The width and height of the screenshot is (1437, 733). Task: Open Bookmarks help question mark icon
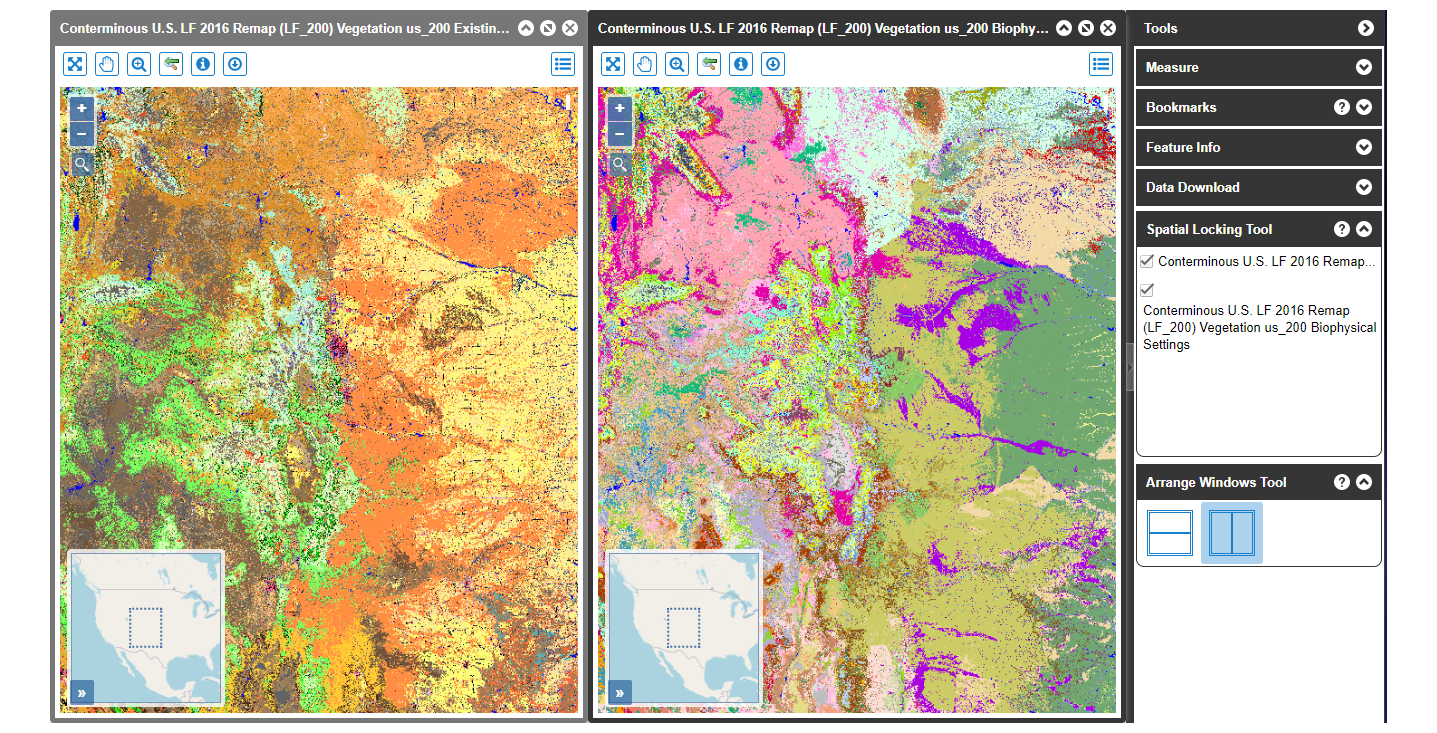pos(1342,108)
